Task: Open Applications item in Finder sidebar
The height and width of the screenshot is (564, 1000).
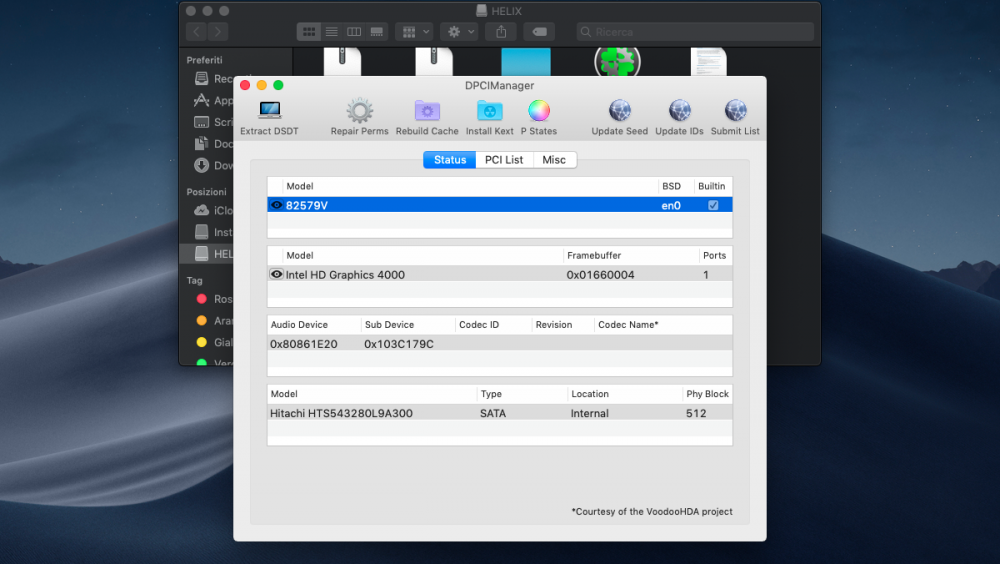Action: coord(214,100)
